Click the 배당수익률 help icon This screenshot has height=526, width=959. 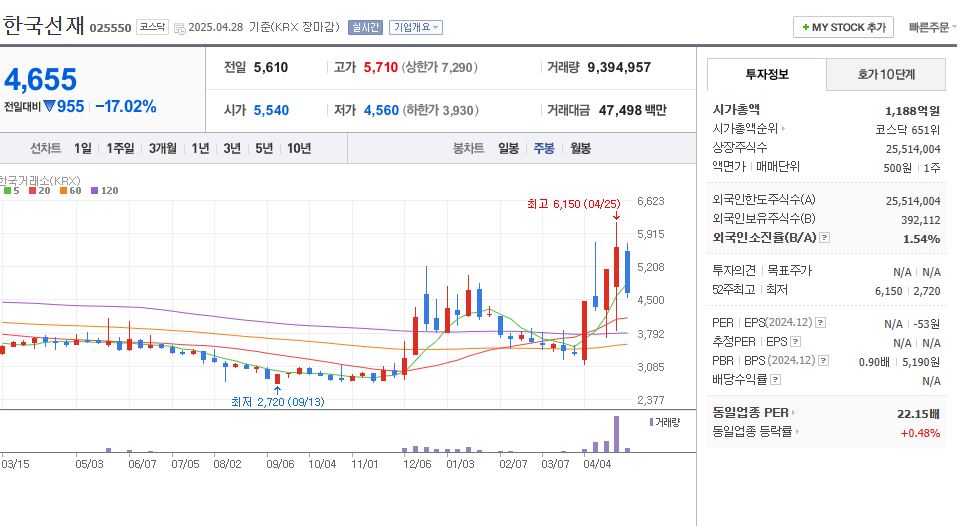click(776, 379)
